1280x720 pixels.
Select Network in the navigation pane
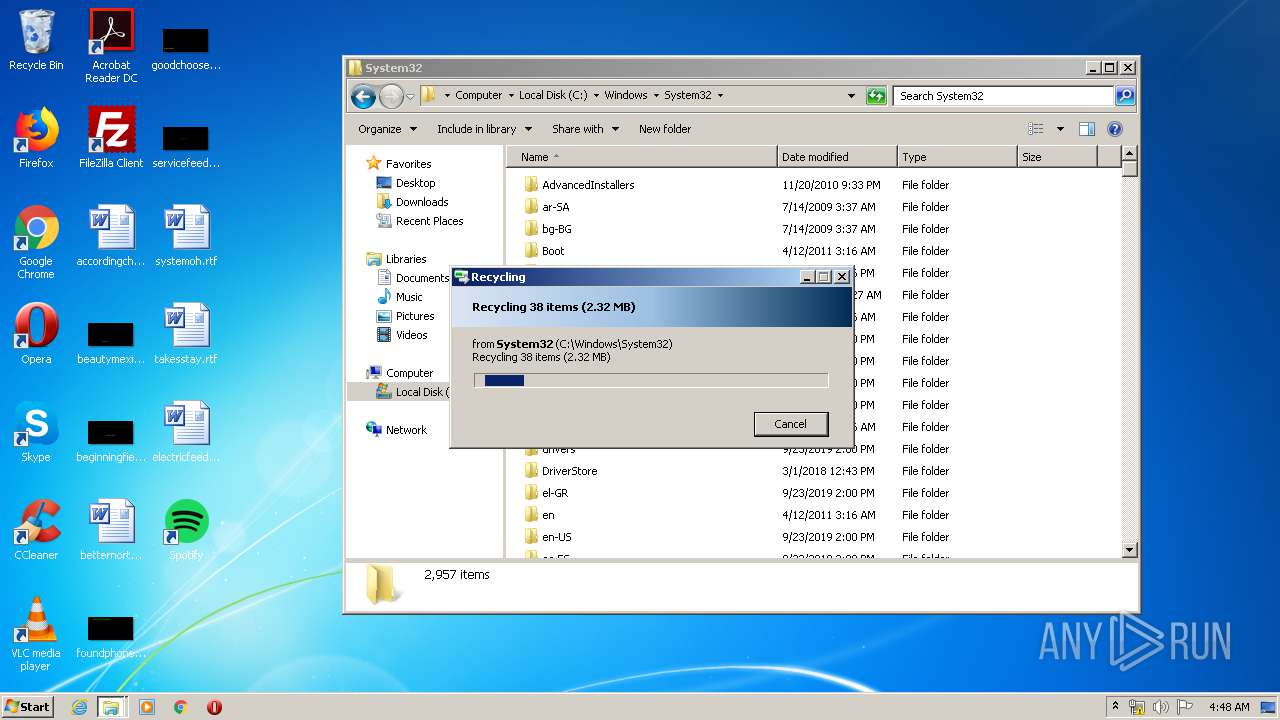point(406,430)
